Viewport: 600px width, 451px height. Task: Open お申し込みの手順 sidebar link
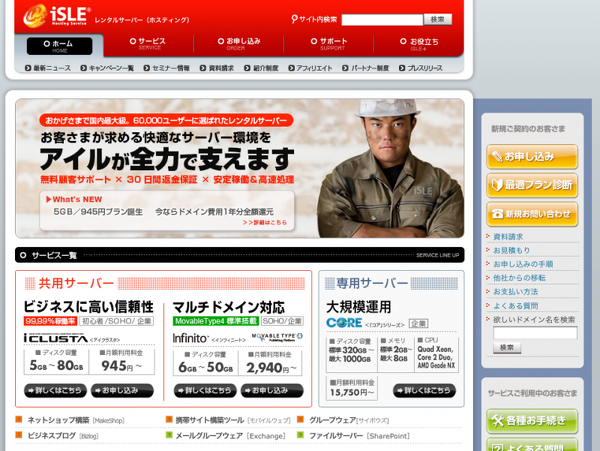tap(523, 264)
